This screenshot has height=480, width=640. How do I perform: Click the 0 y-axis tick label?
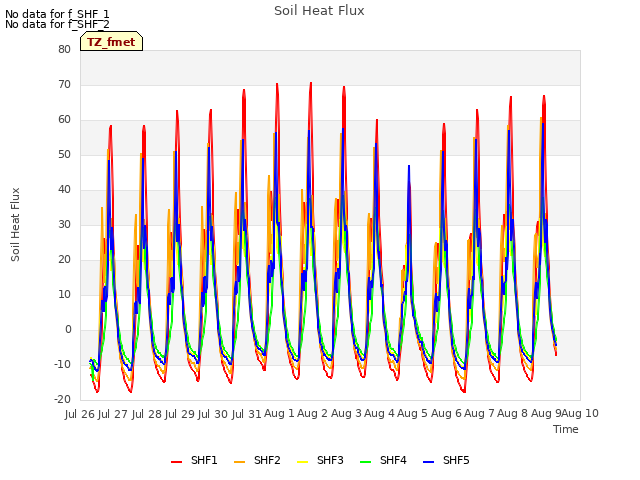click(x=68, y=329)
